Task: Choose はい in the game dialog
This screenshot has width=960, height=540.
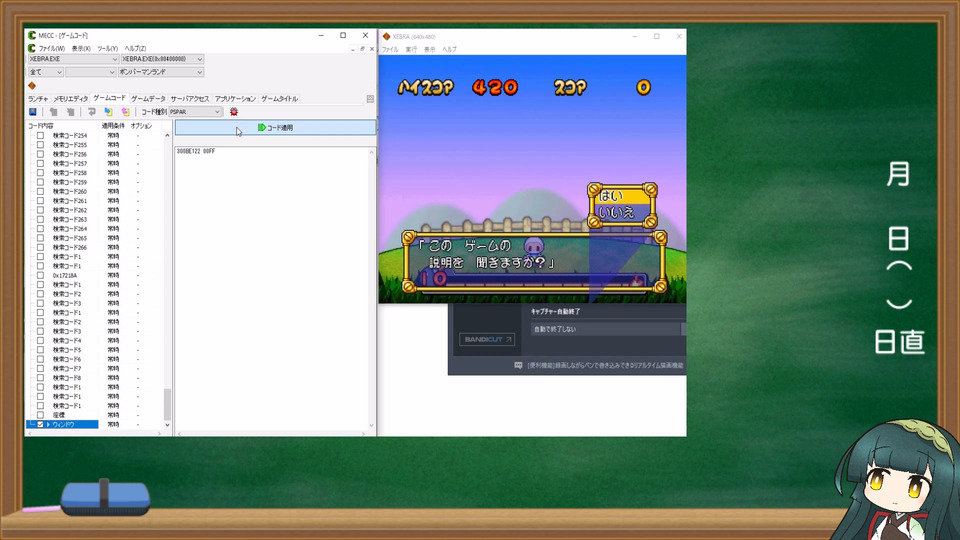Action: coord(620,196)
